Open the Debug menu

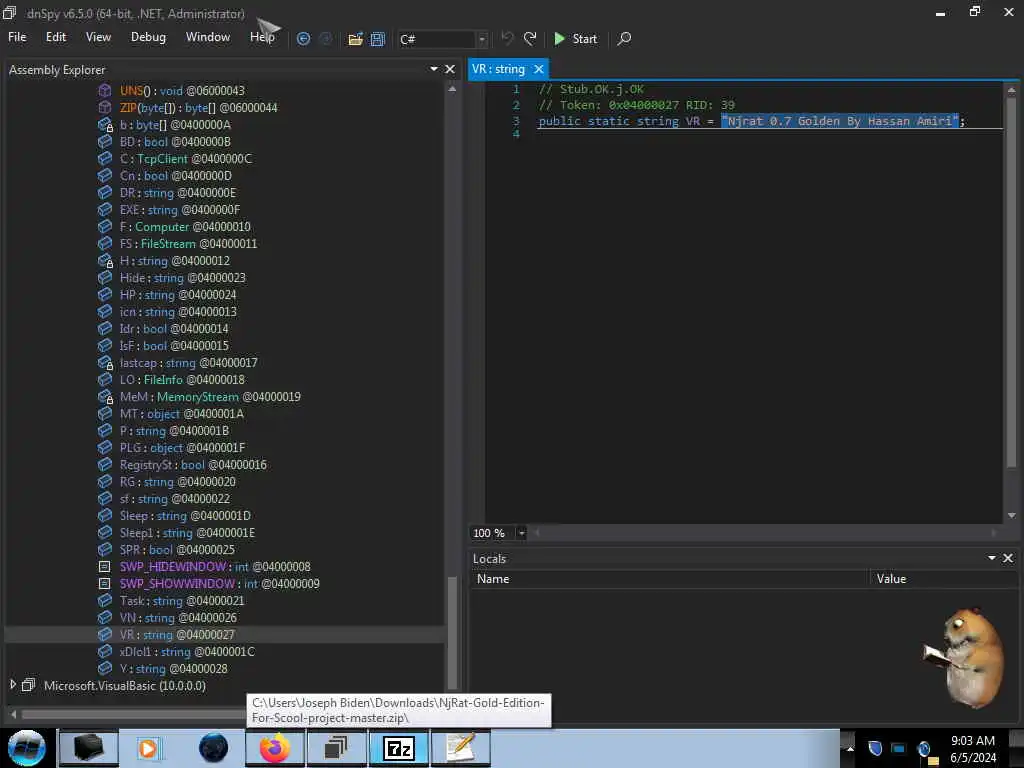click(x=148, y=37)
